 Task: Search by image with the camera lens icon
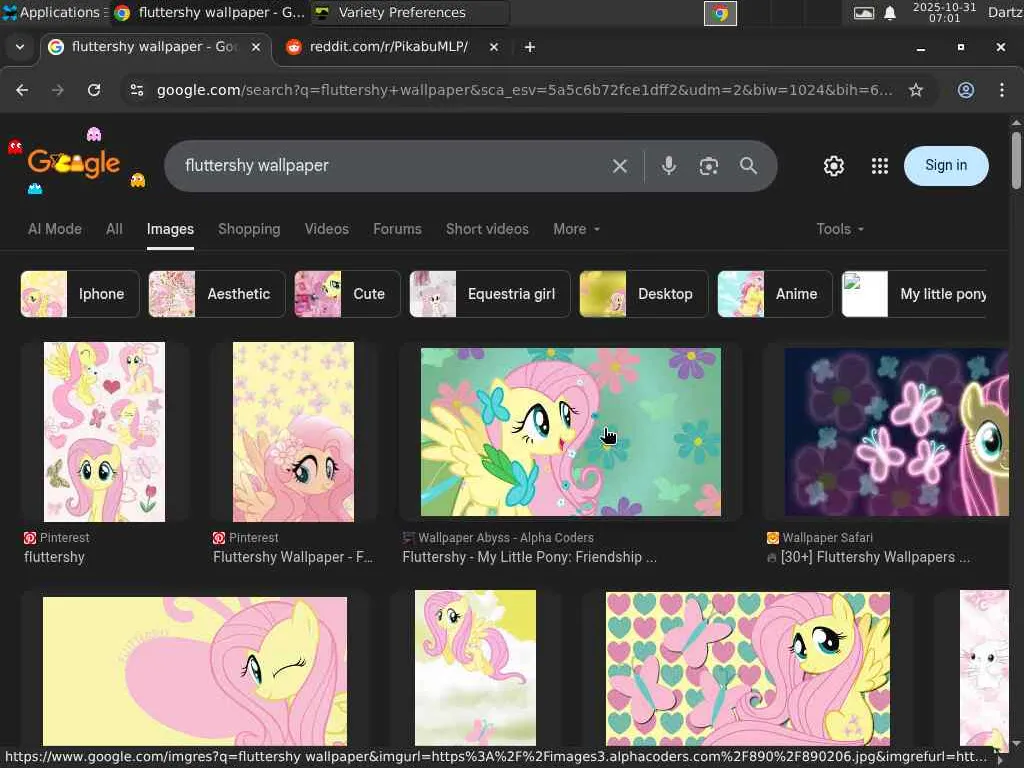[x=709, y=166]
